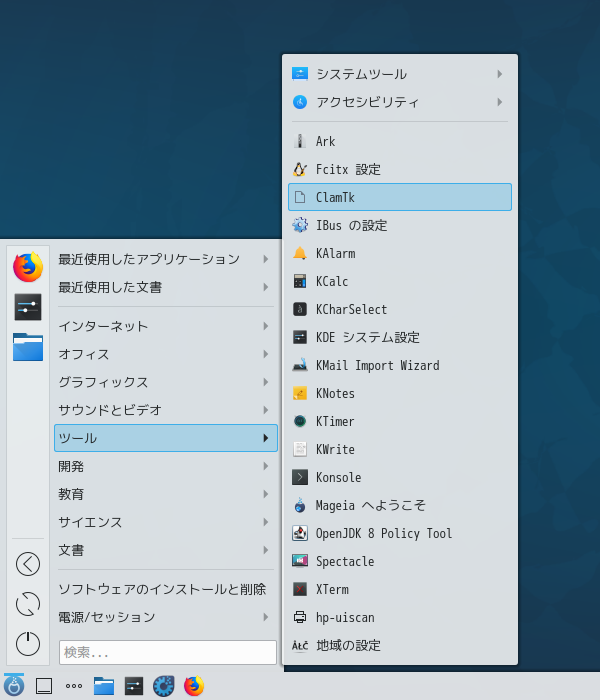Image resolution: width=600 pixels, height=700 pixels.
Task: Click the restart circular-arrows sidebar icon
Action: tap(28, 604)
